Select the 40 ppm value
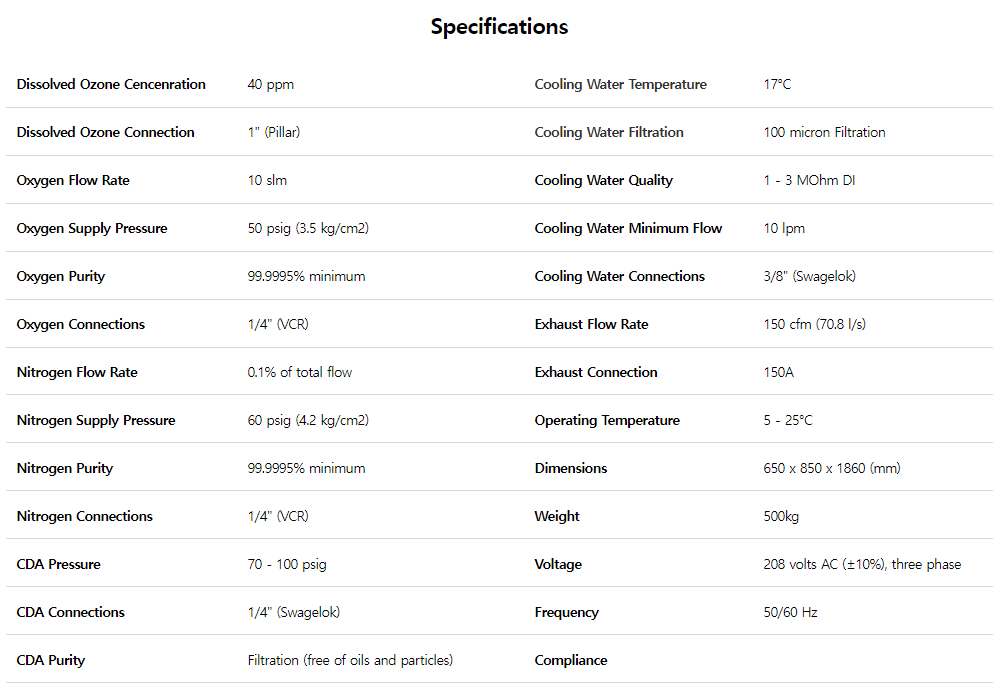 click(x=270, y=85)
